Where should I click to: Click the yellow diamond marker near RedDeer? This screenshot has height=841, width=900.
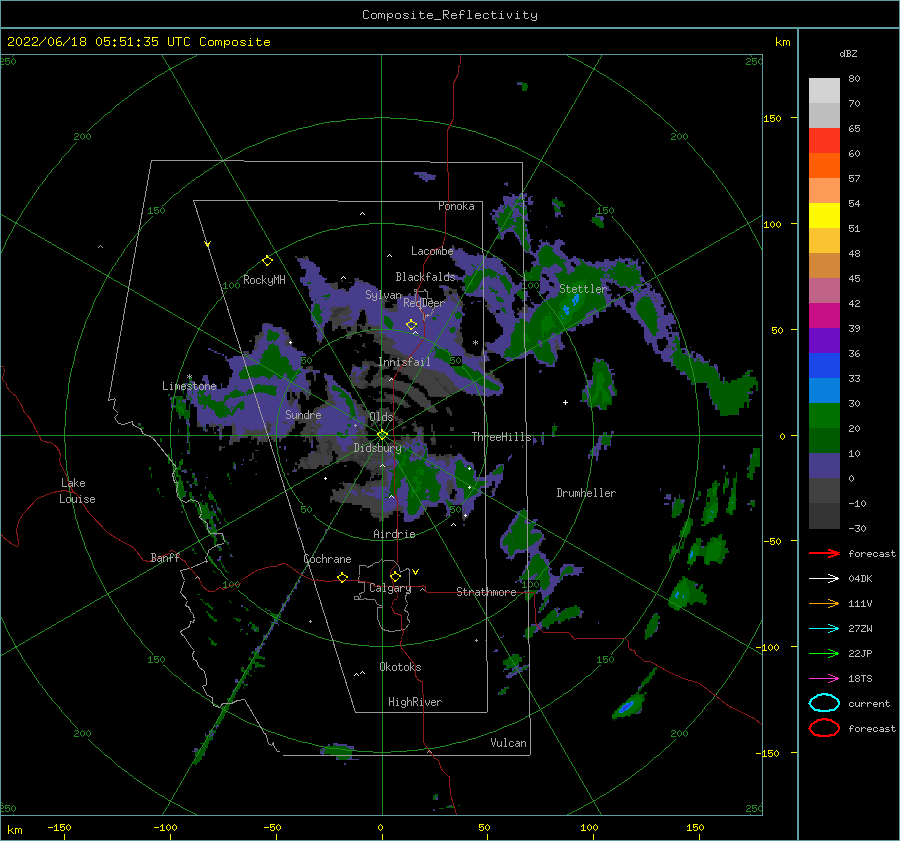pos(411,324)
